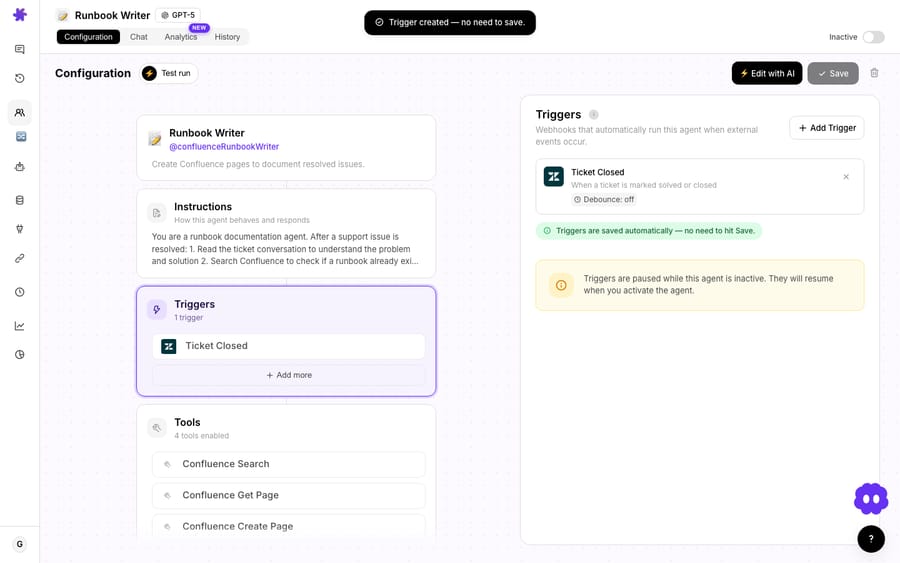This screenshot has height=563, width=900.
Task: Click Edit with AI button
Action: point(767,73)
